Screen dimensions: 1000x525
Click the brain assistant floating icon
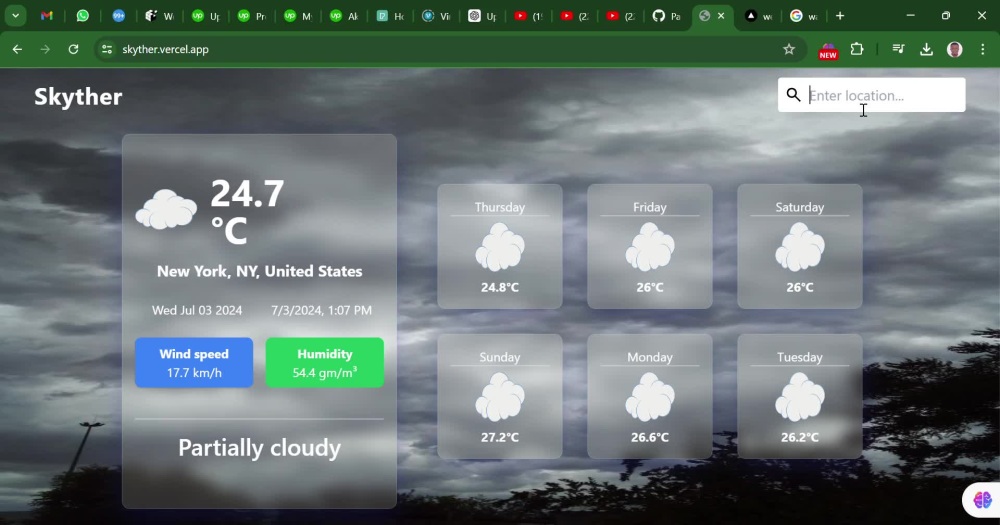pos(982,499)
